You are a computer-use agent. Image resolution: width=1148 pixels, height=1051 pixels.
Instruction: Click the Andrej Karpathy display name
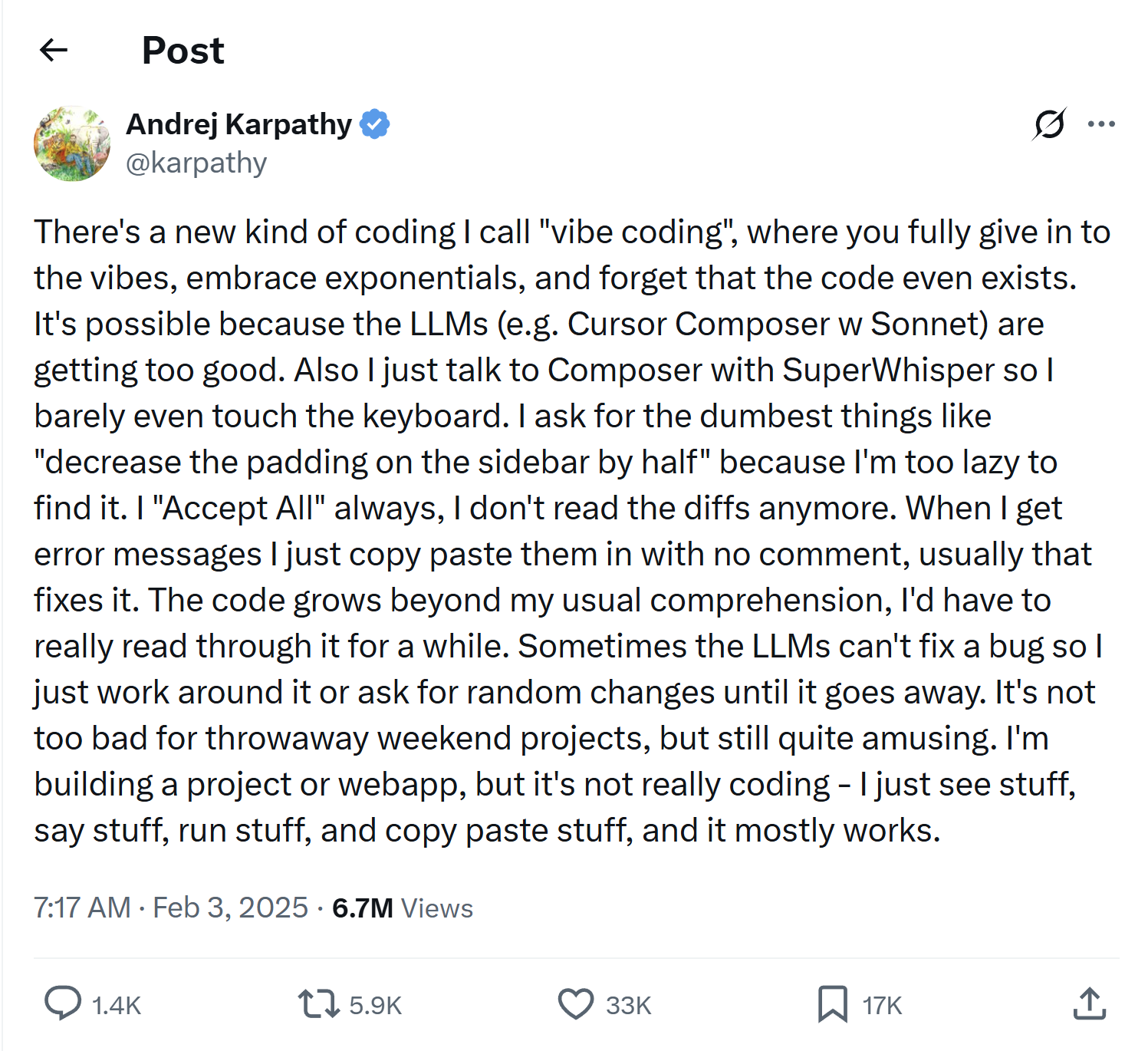coord(238,124)
